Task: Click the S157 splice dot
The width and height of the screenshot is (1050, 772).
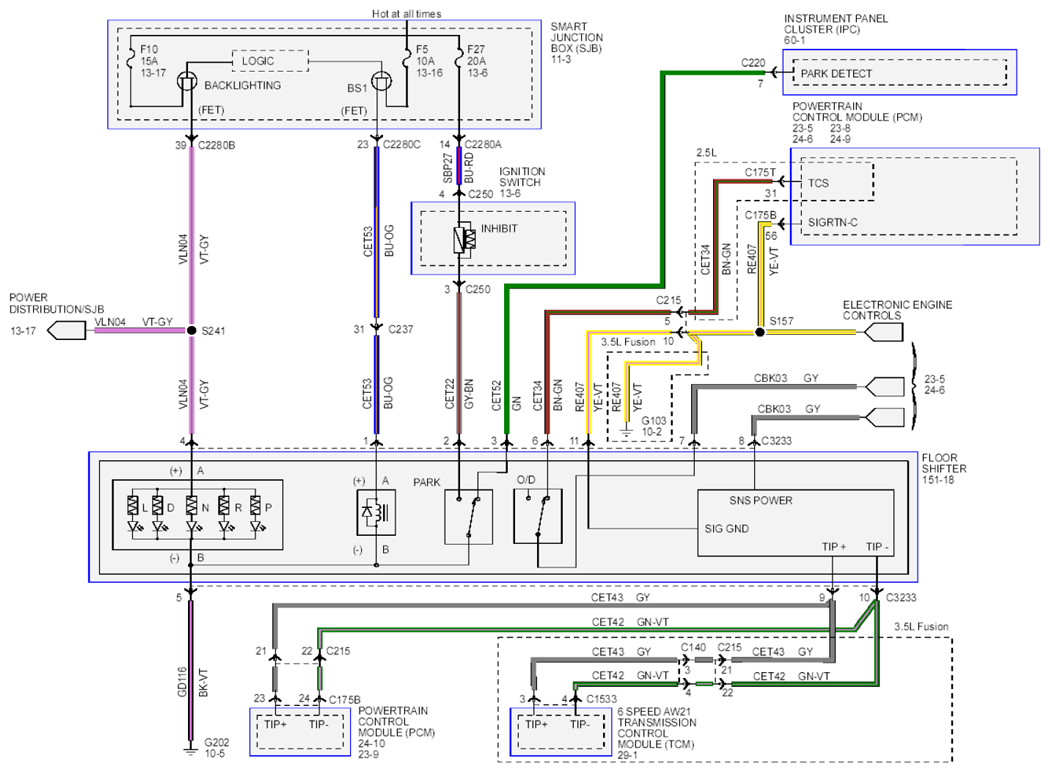Action: (760, 331)
